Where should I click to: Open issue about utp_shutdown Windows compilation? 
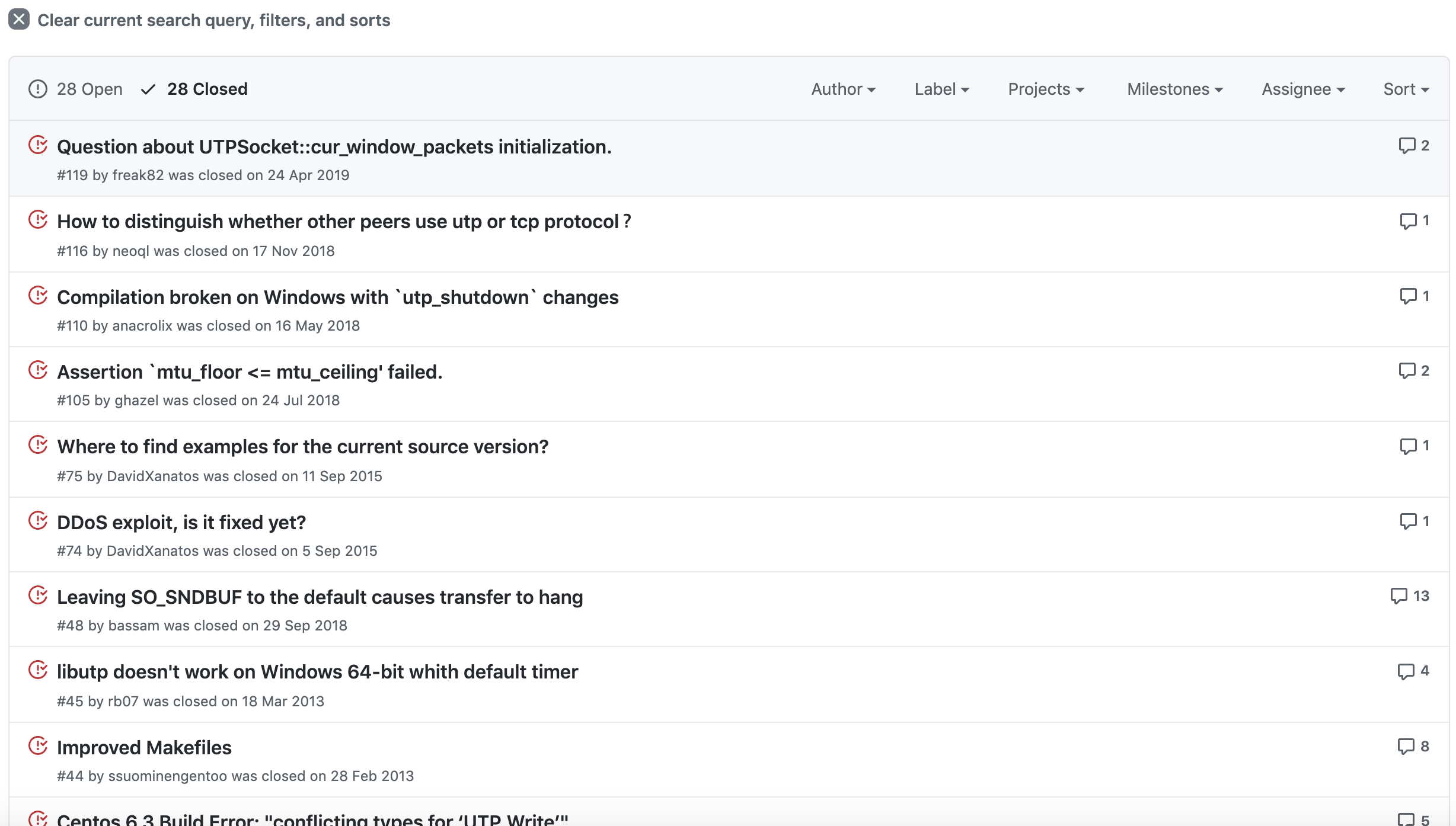click(337, 297)
